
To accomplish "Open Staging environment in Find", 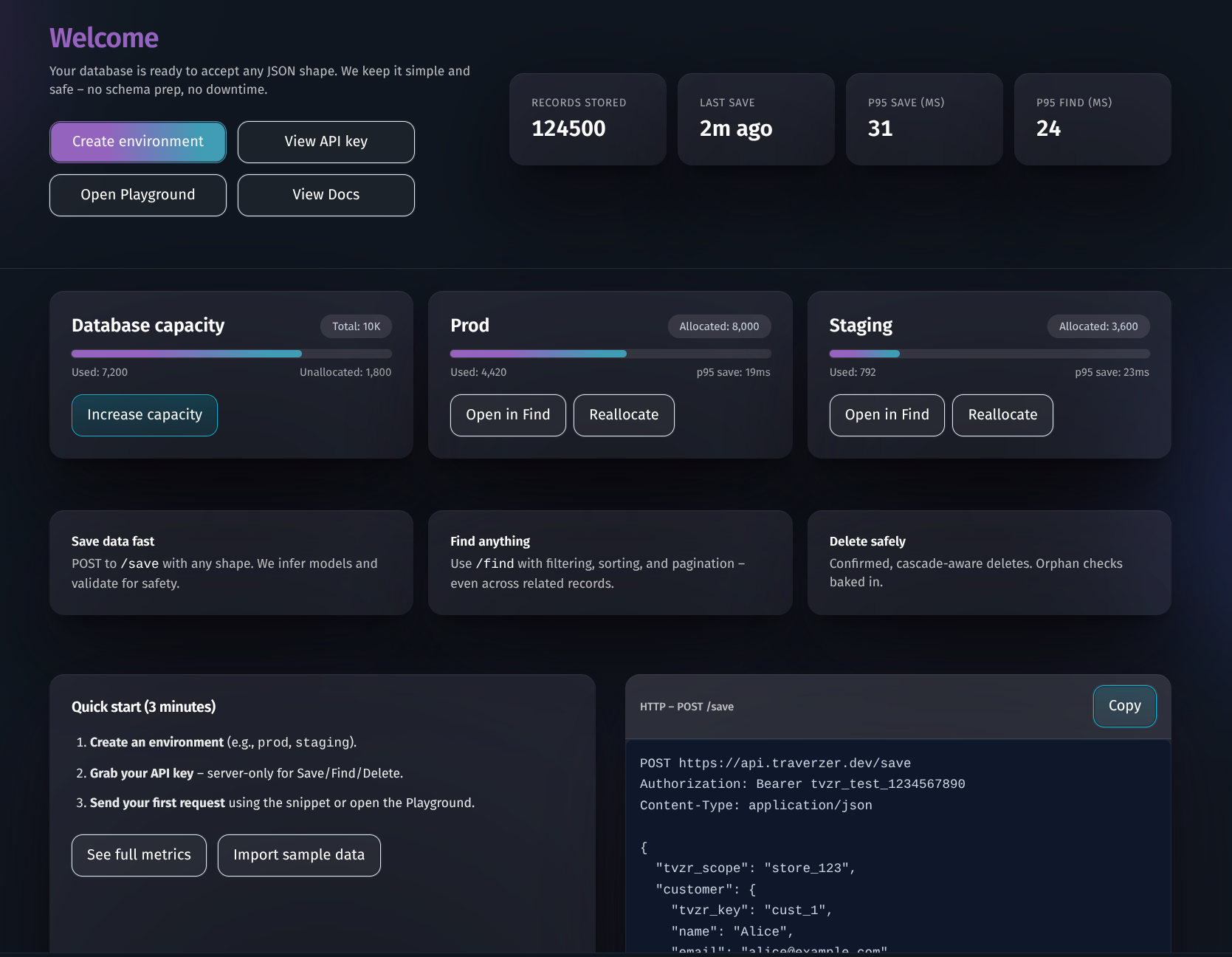I will click(887, 414).
